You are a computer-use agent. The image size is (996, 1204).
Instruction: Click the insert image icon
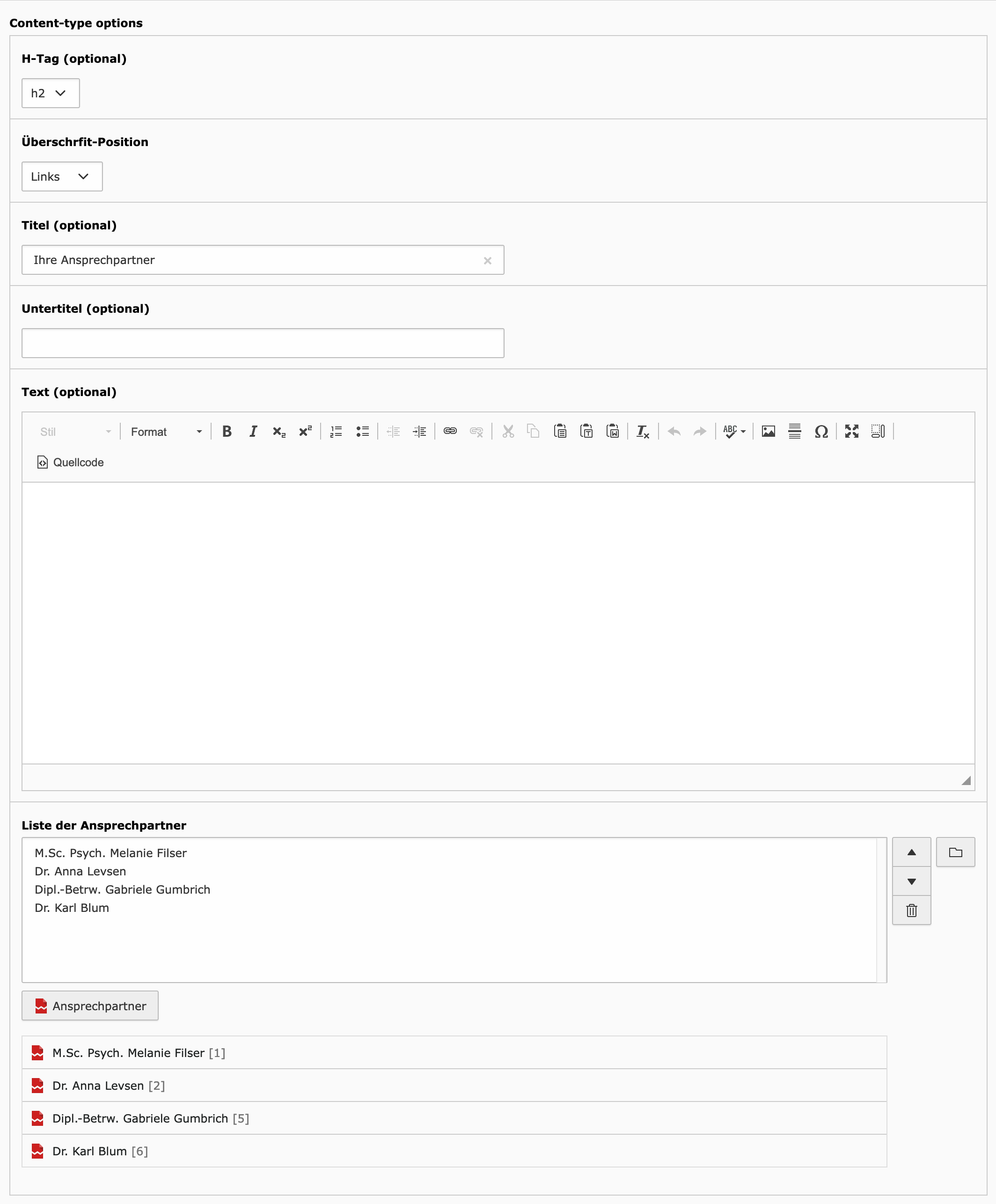(x=769, y=431)
